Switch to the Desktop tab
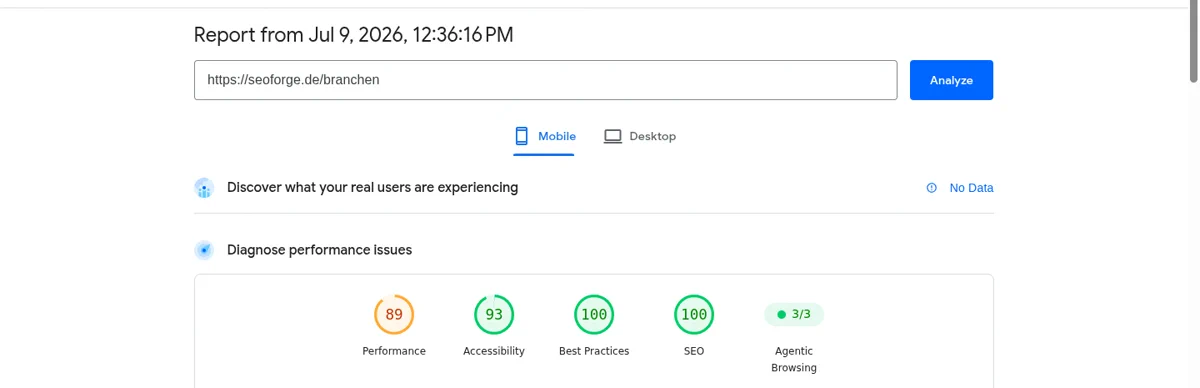Image resolution: width=1200 pixels, height=388 pixels. pyautogui.click(x=640, y=136)
